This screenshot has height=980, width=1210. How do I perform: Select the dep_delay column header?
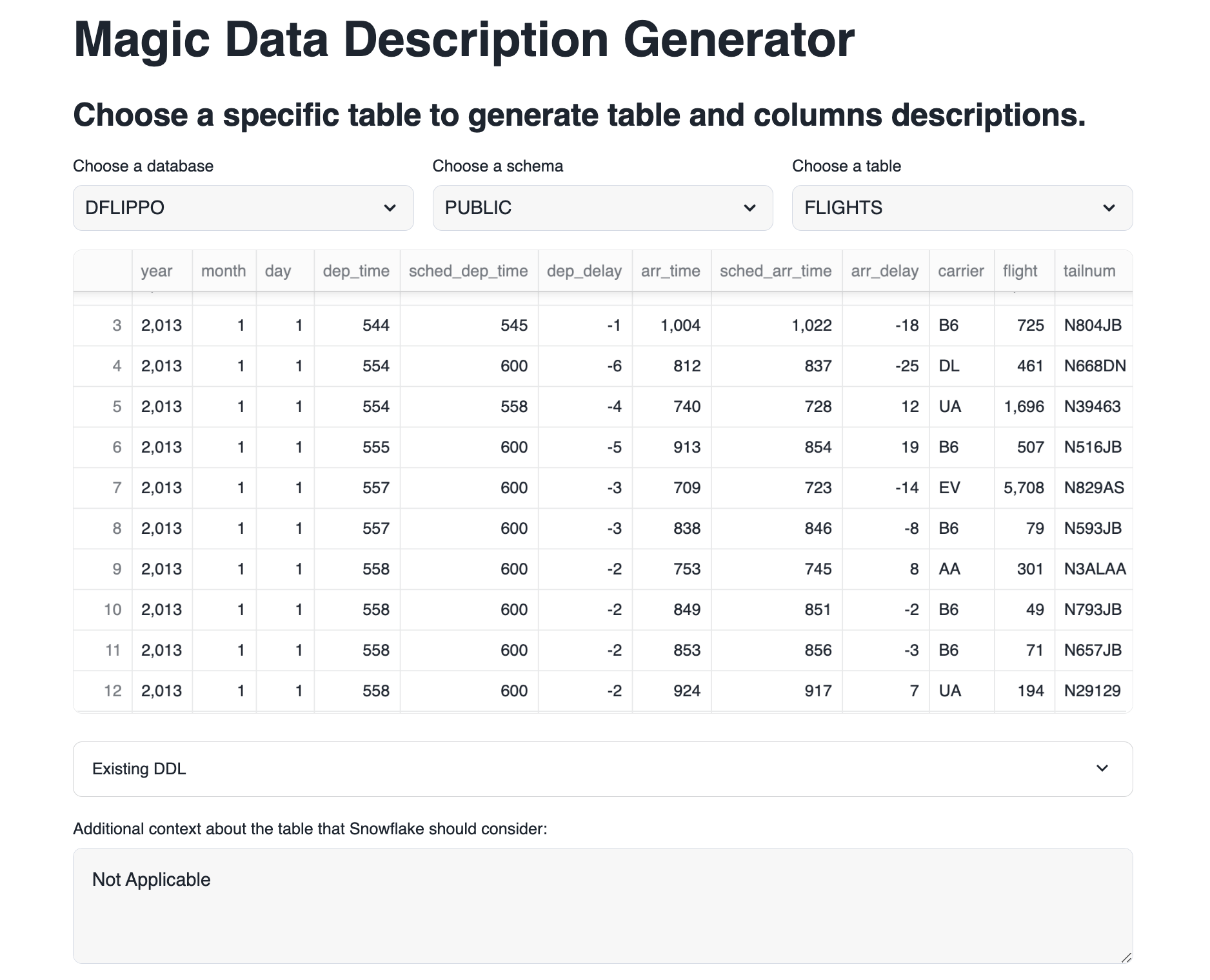(x=584, y=271)
